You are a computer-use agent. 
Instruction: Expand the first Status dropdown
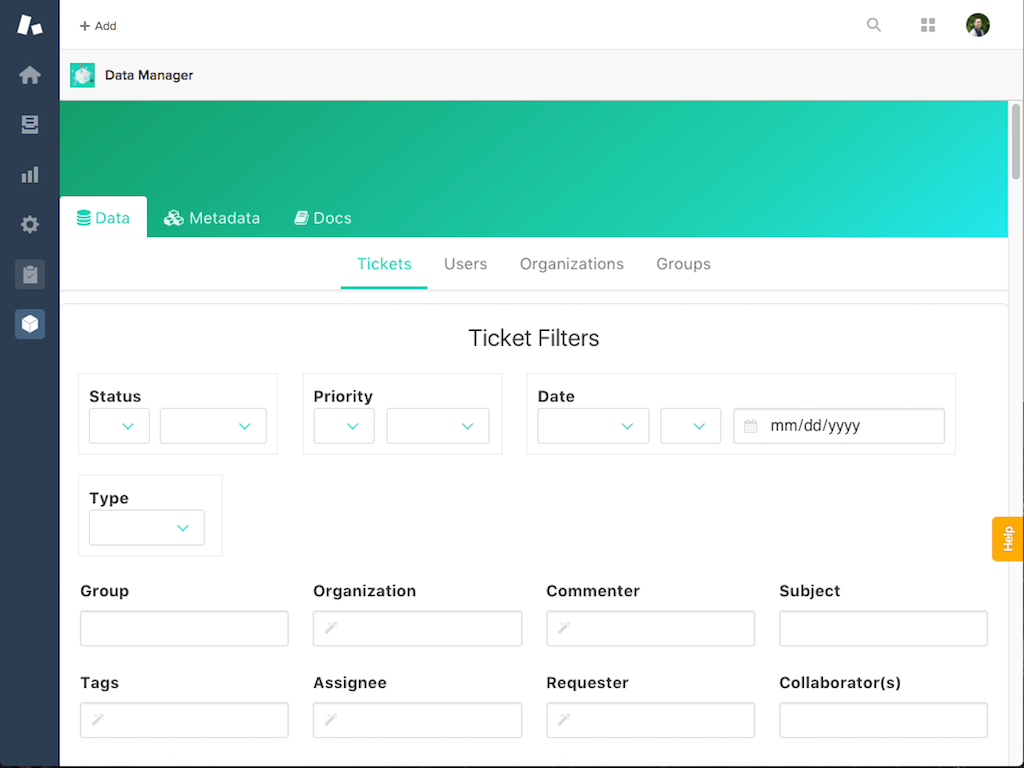pos(119,426)
